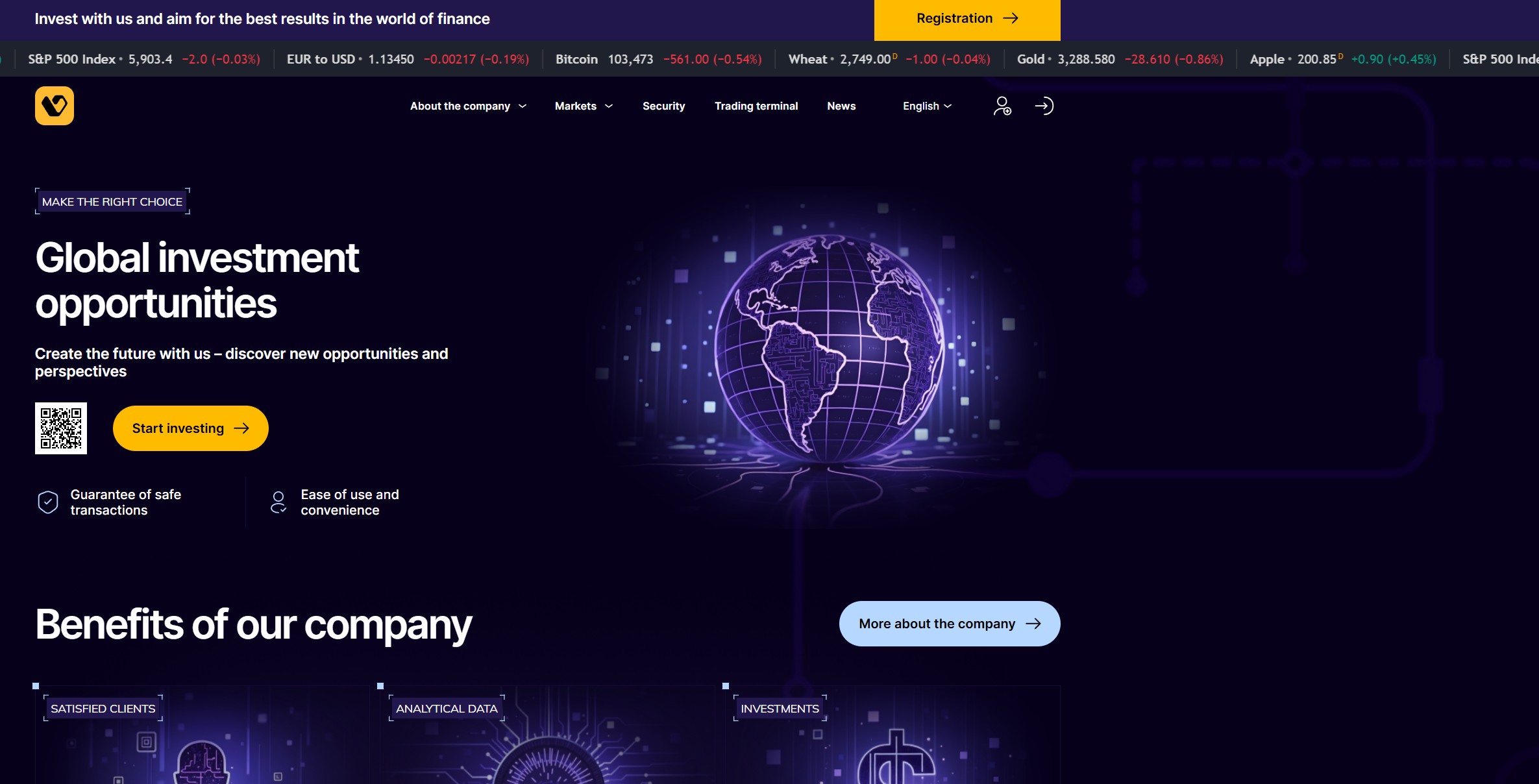Click the shield safe transactions icon
Viewport: 1539px width, 784px height.
48,502
